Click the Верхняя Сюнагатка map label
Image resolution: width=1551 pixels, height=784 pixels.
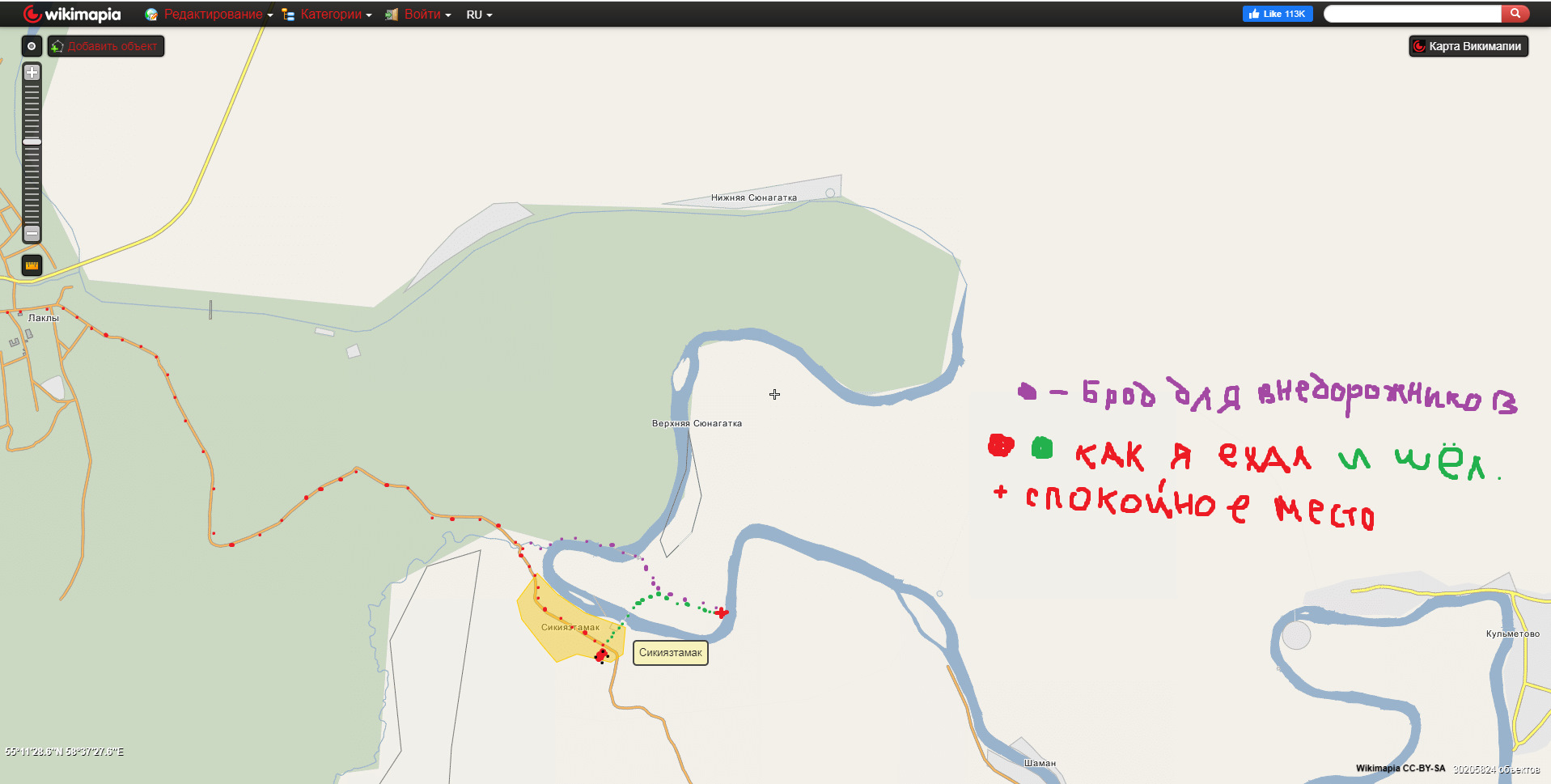(697, 423)
